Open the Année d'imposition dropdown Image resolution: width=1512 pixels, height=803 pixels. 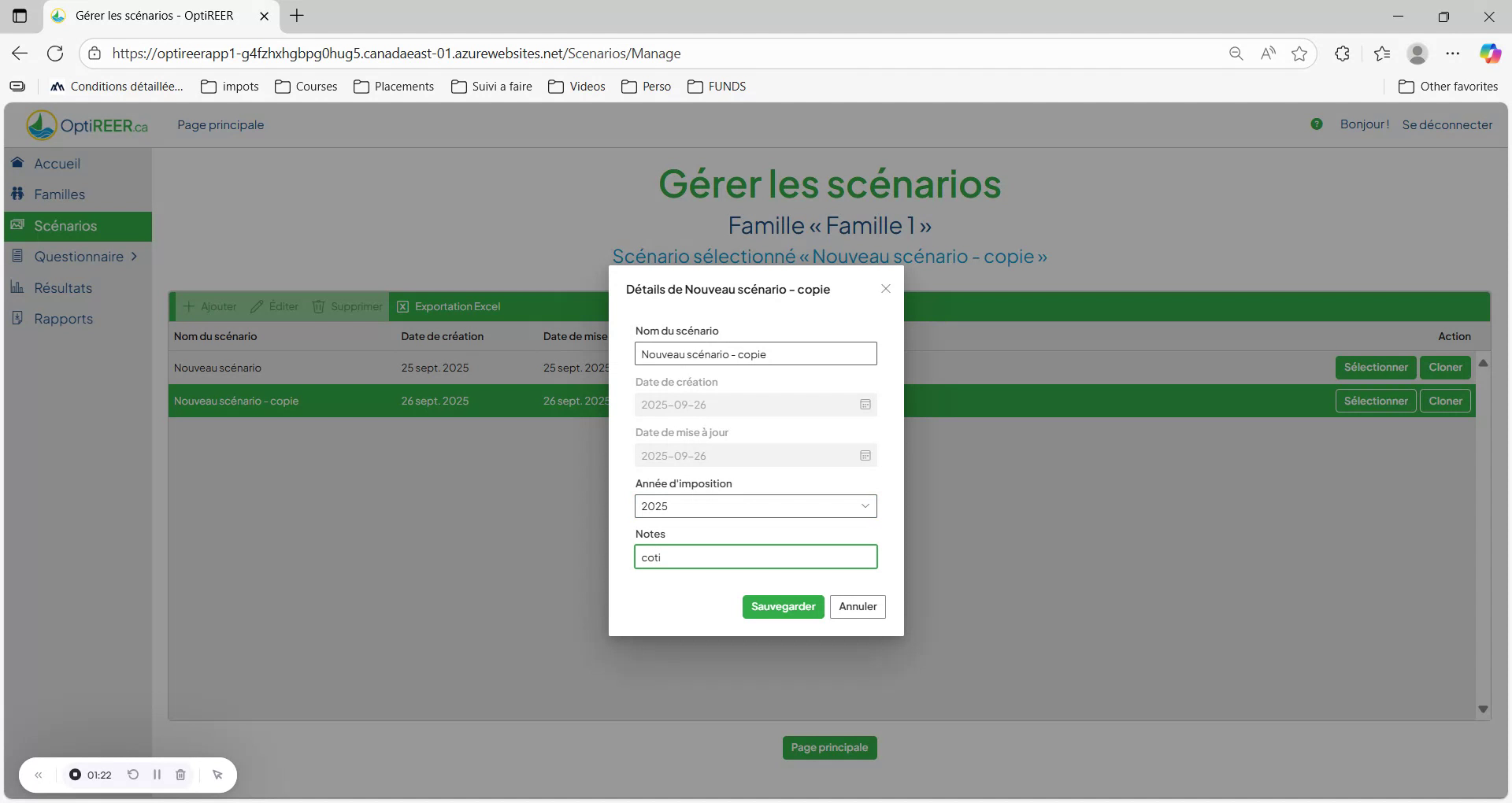coord(865,505)
